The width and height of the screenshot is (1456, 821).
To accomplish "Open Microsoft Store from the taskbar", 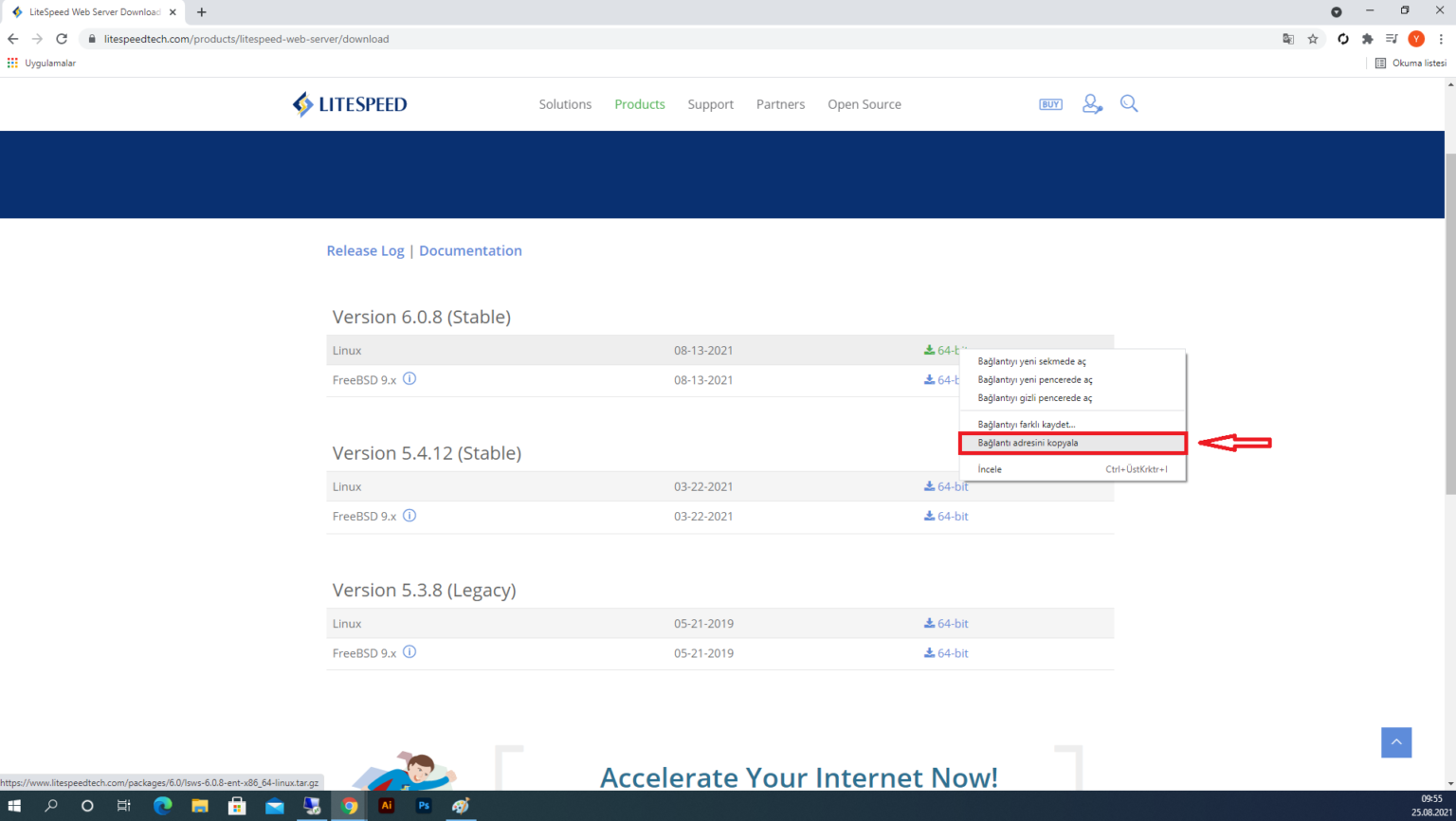I will pos(237,806).
